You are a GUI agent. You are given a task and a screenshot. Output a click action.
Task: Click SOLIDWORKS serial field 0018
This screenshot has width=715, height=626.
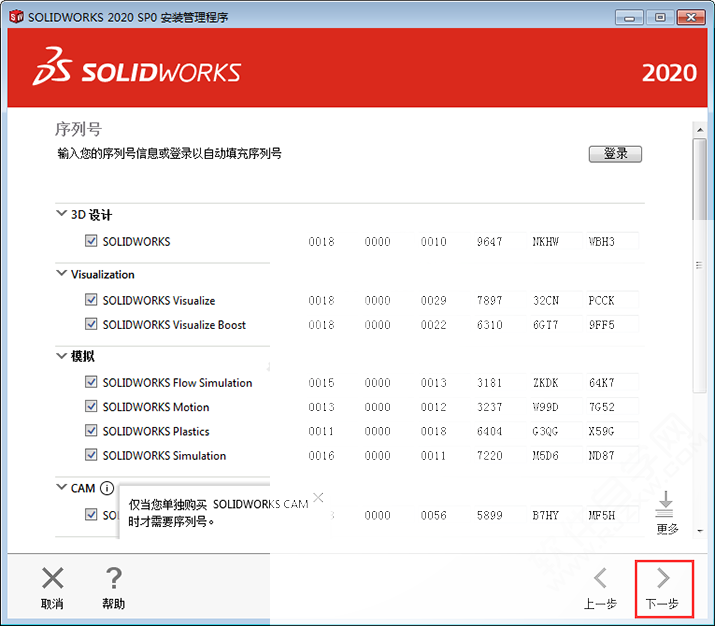[x=321, y=241]
